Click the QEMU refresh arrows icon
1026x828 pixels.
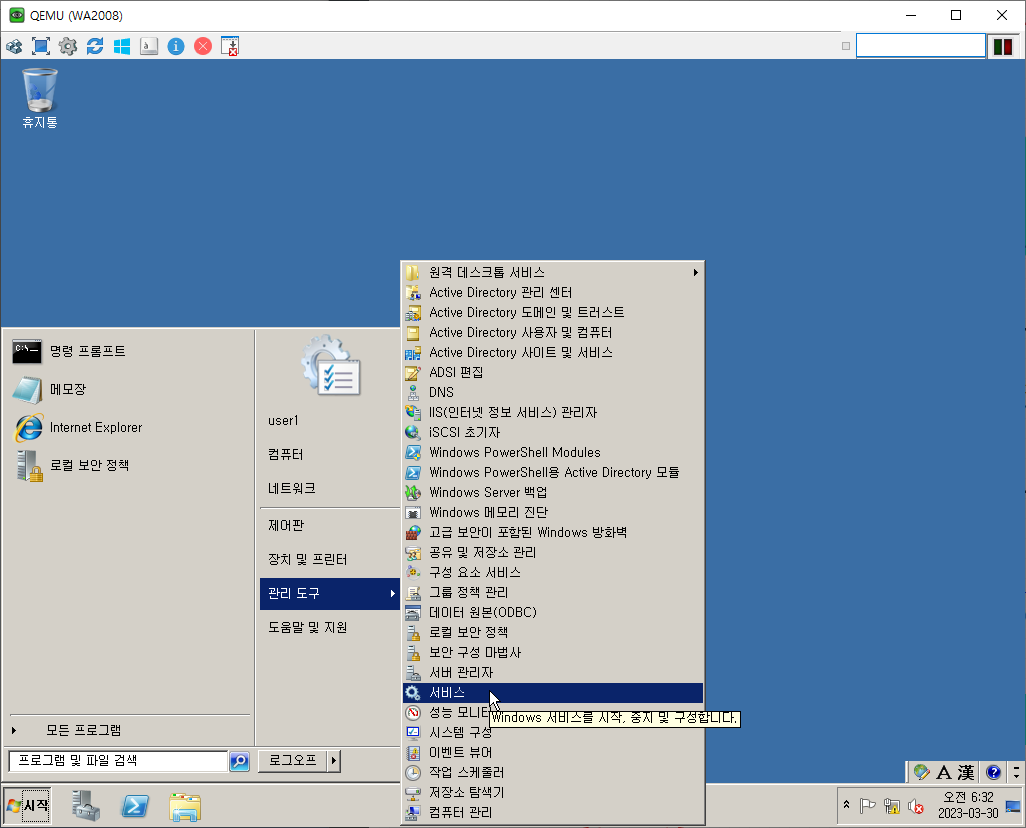95,46
